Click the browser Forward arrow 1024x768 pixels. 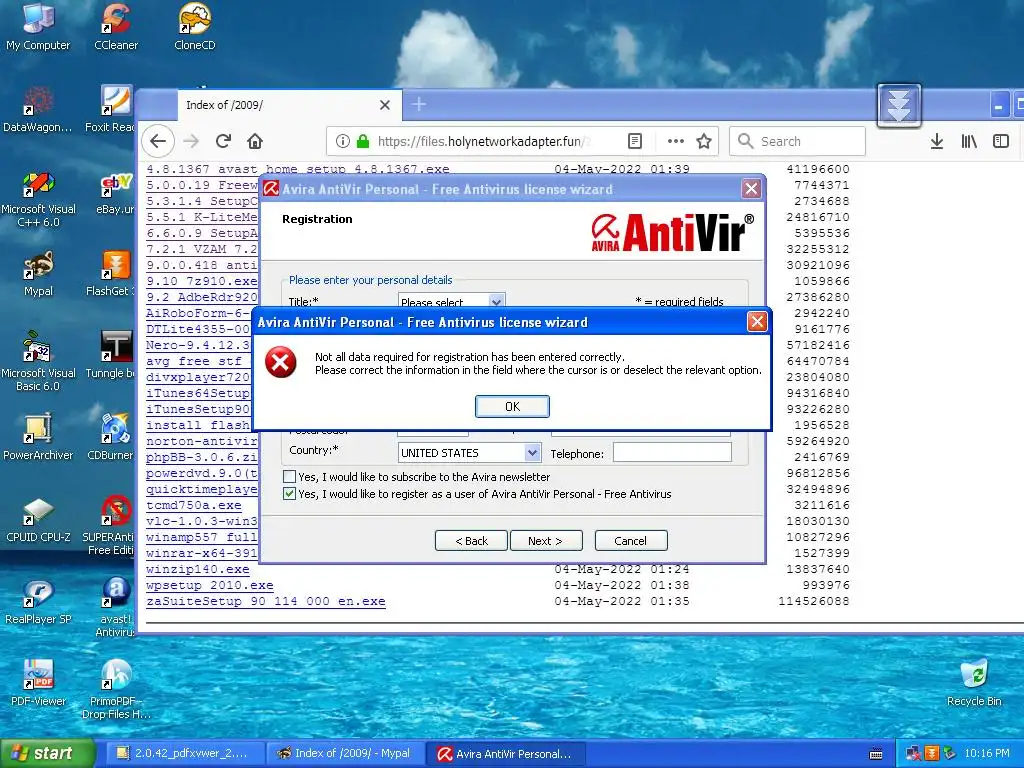click(191, 141)
